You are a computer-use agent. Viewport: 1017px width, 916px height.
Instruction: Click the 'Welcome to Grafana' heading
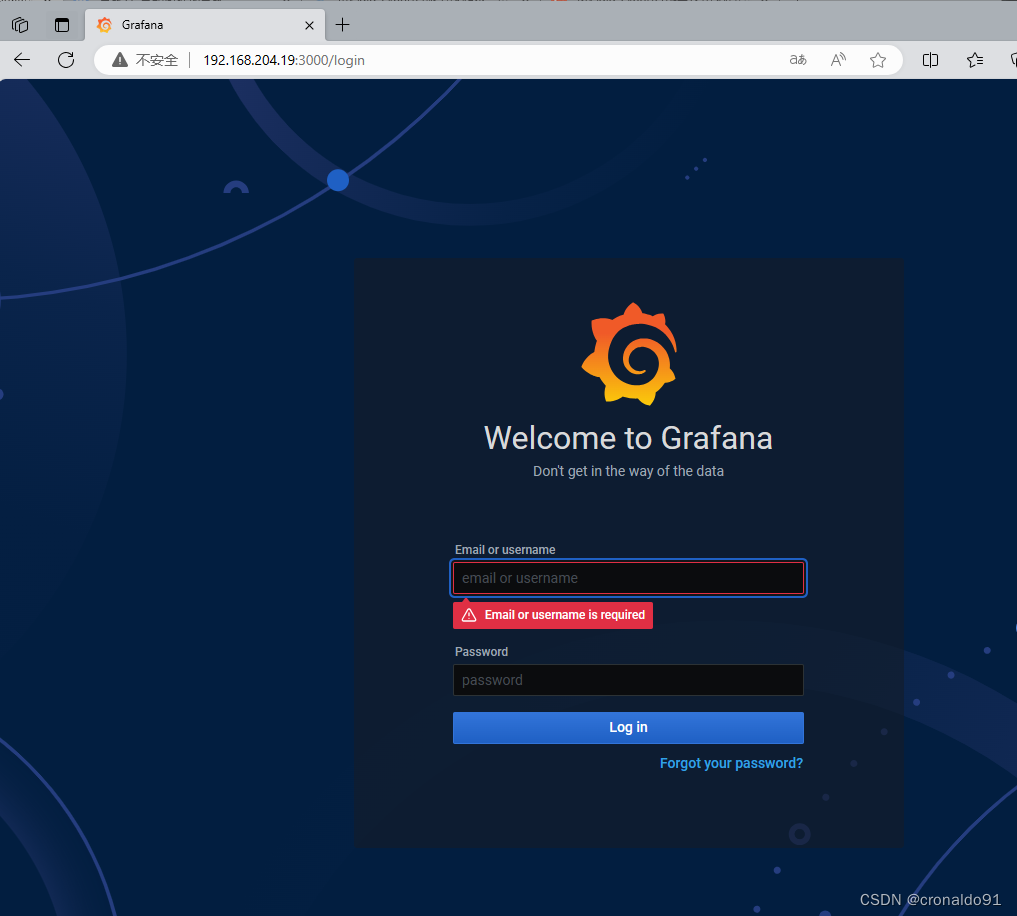628,438
